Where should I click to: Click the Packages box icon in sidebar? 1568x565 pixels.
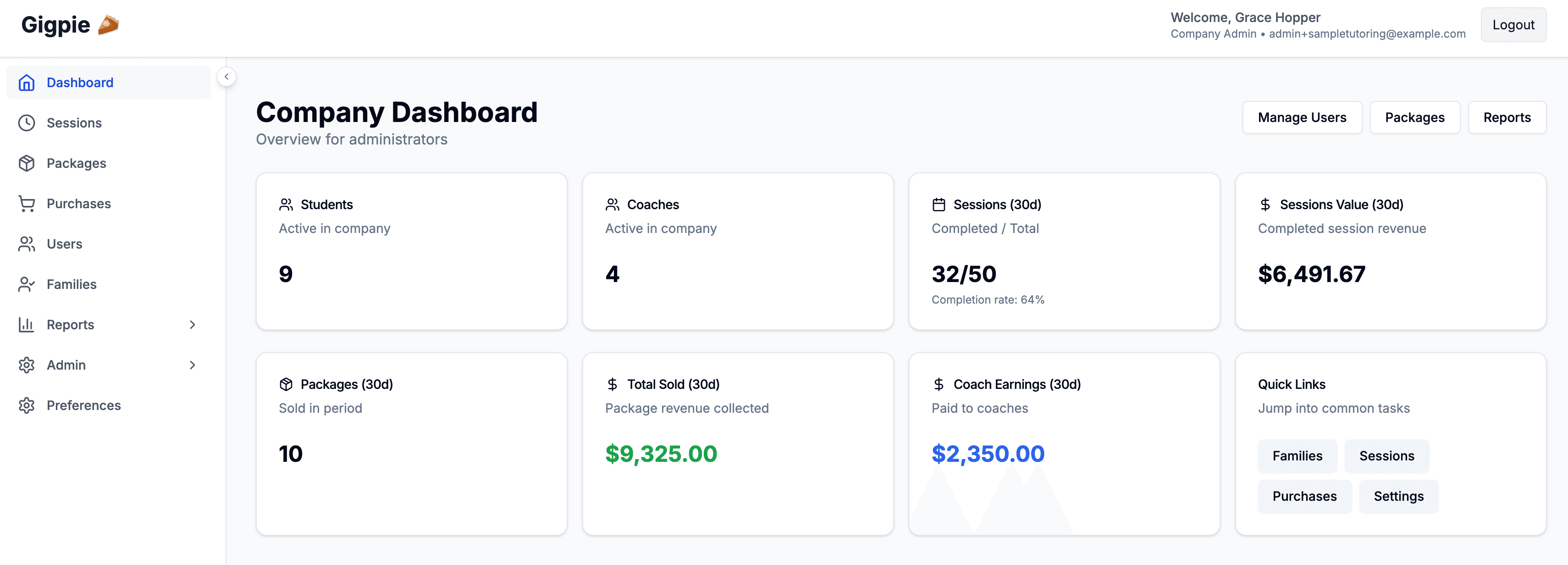(27, 163)
